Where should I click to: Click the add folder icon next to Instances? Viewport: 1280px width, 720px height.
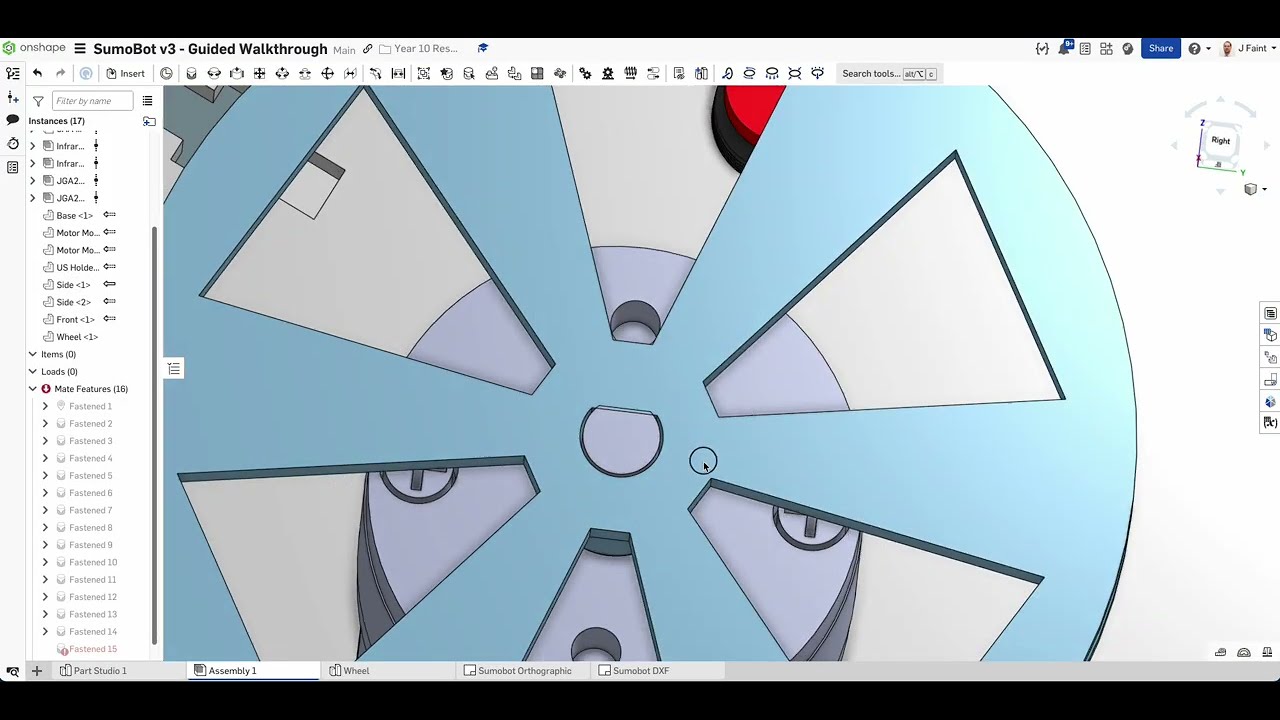tap(149, 121)
